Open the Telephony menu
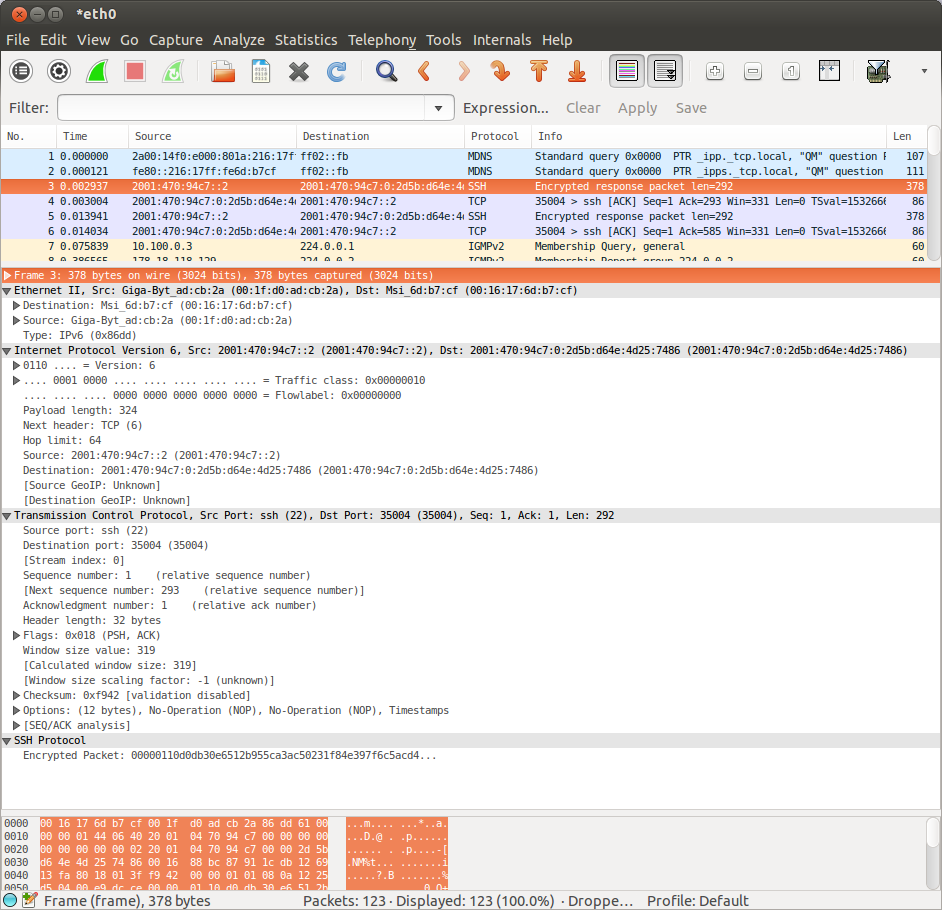This screenshot has height=910, width=942. pyautogui.click(x=381, y=40)
